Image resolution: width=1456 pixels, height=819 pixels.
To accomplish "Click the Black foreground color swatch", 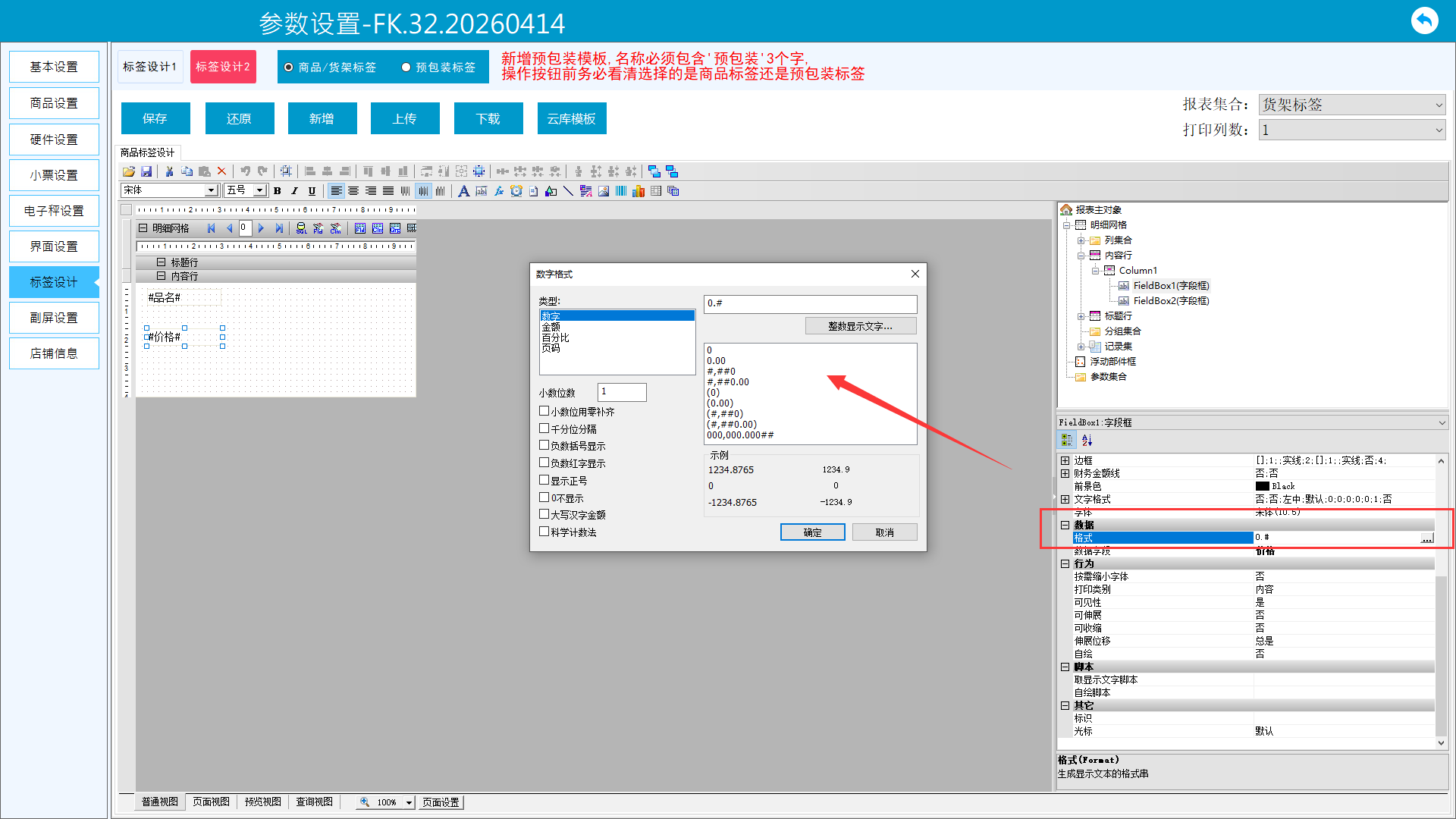I will 1263,486.
